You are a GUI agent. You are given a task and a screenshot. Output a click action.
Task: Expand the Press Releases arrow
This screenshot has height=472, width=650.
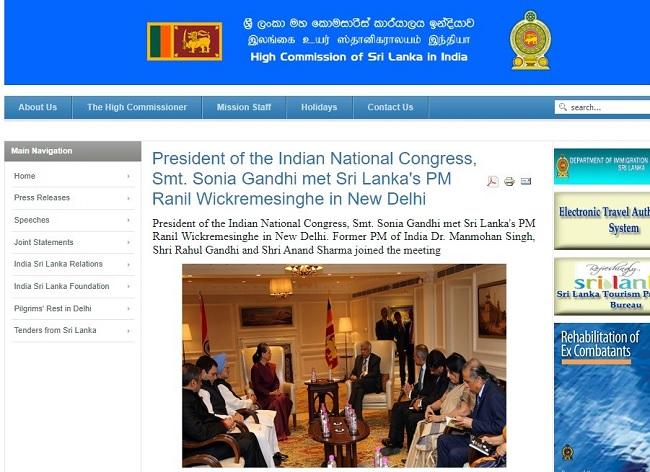pos(129,198)
